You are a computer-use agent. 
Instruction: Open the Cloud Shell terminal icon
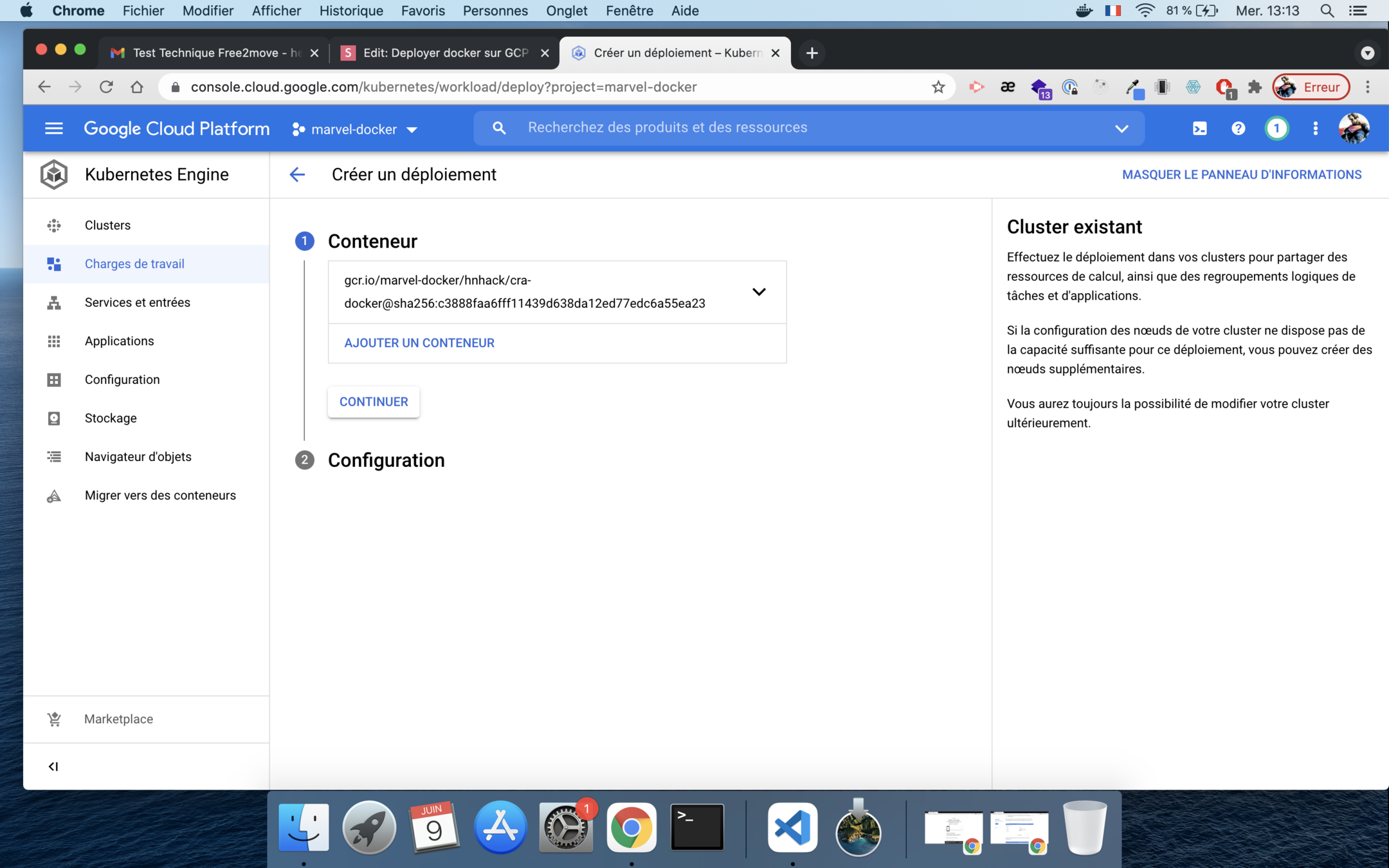[1199, 129]
